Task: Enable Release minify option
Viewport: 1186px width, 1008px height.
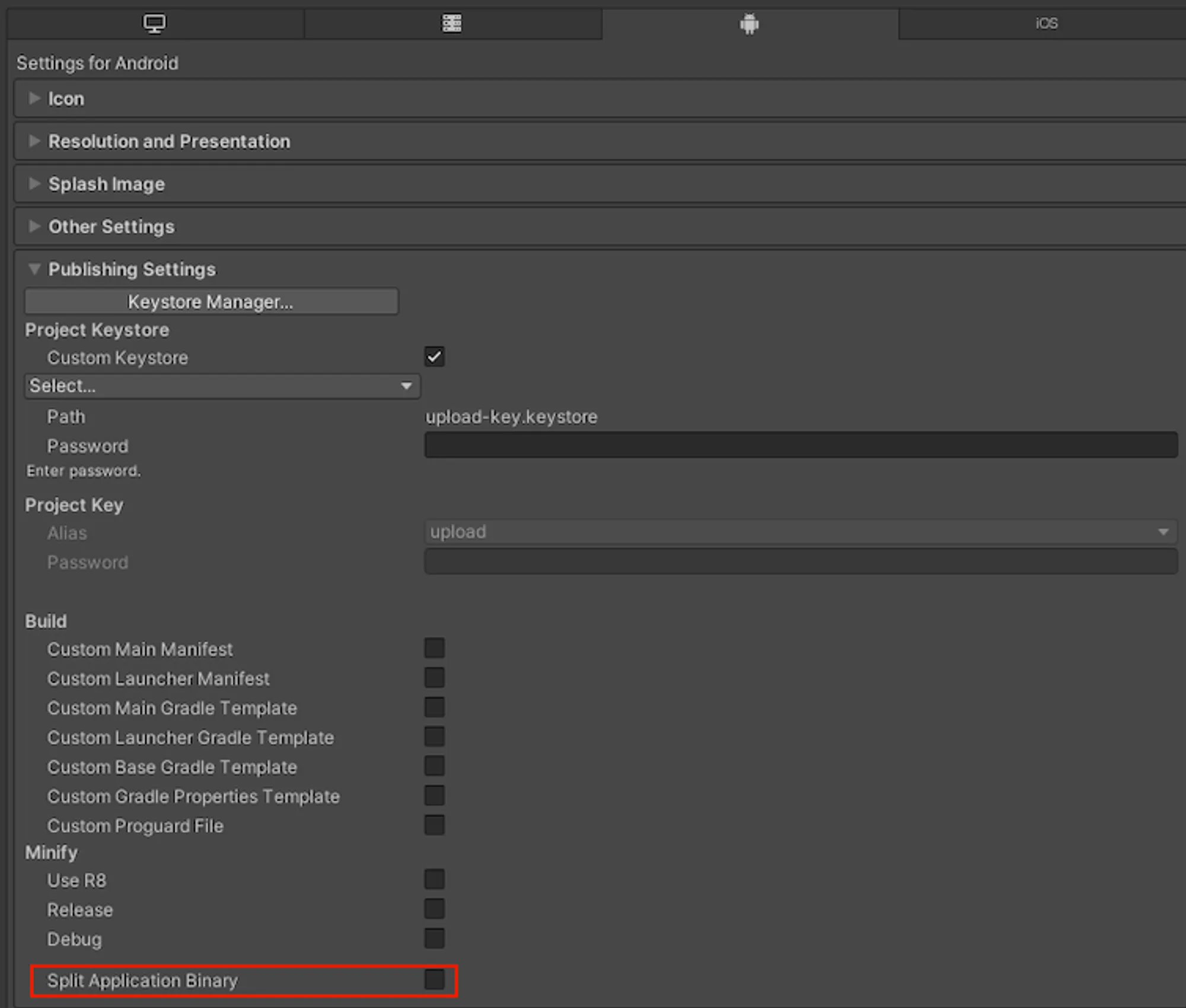Action: 434,909
